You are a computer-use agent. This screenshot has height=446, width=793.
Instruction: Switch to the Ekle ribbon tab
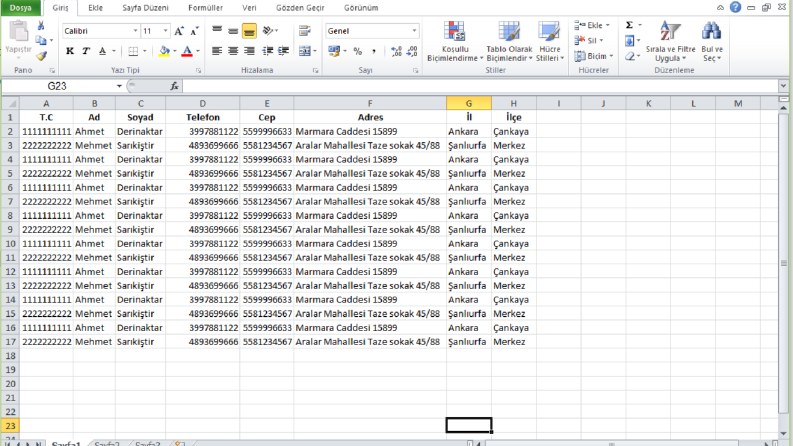pyautogui.click(x=95, y=8)
